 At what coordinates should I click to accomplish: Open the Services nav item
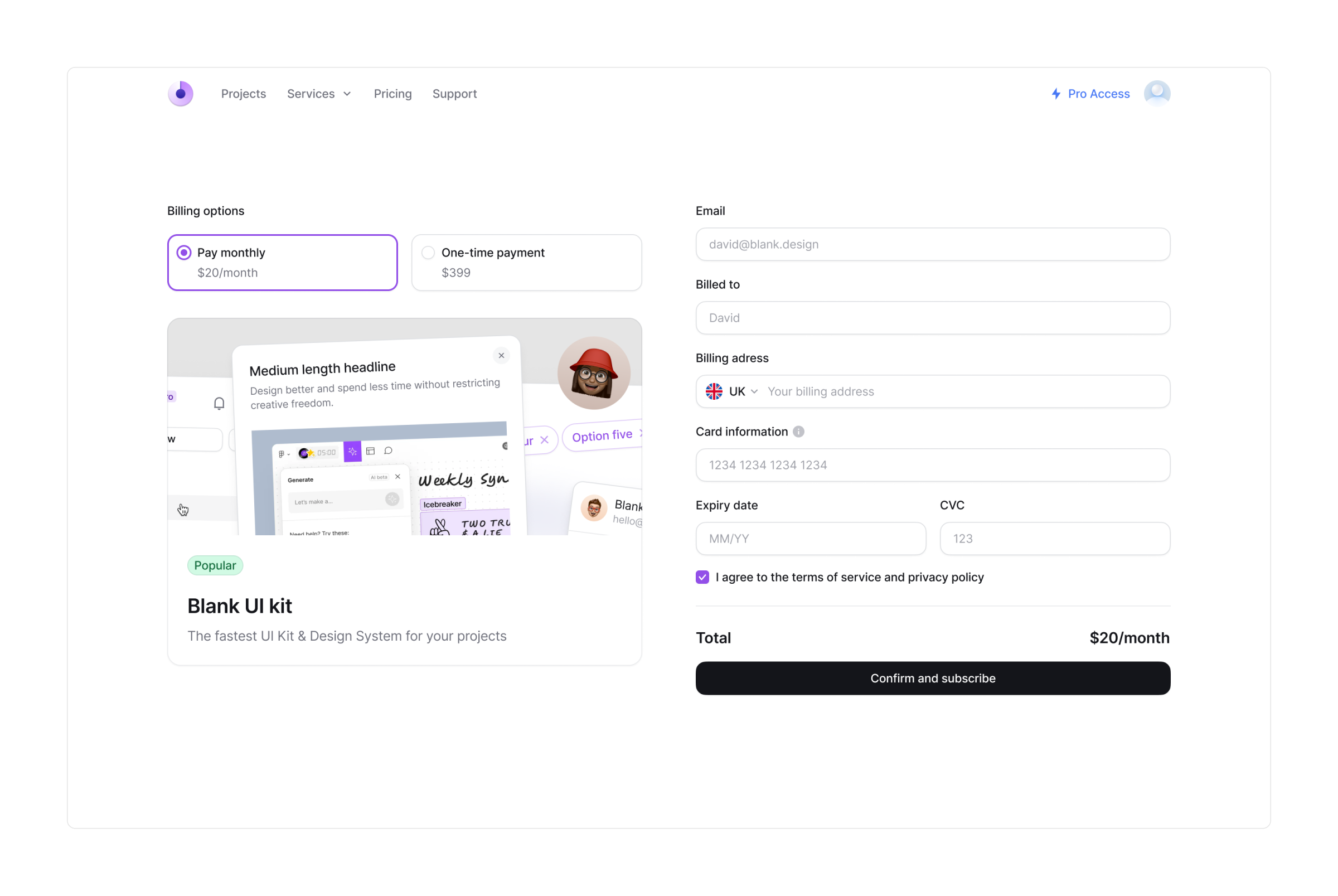click(x=319, y=94)
